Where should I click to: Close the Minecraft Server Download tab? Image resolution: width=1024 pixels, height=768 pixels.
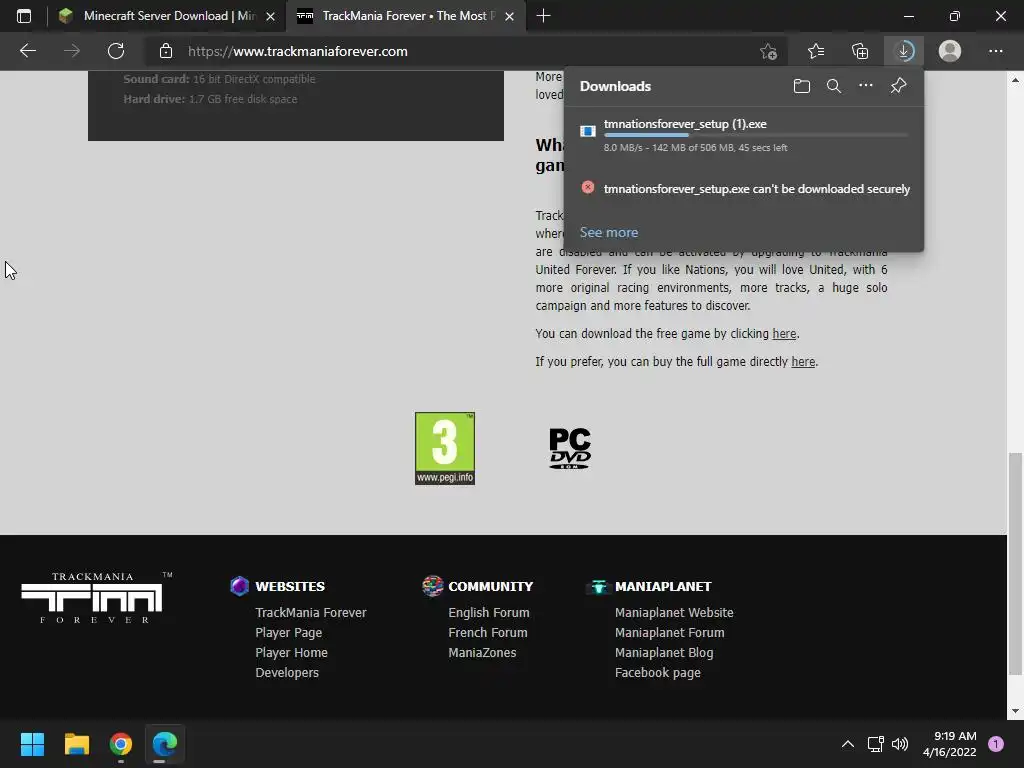pyautogui.click(x=270, y=16)
